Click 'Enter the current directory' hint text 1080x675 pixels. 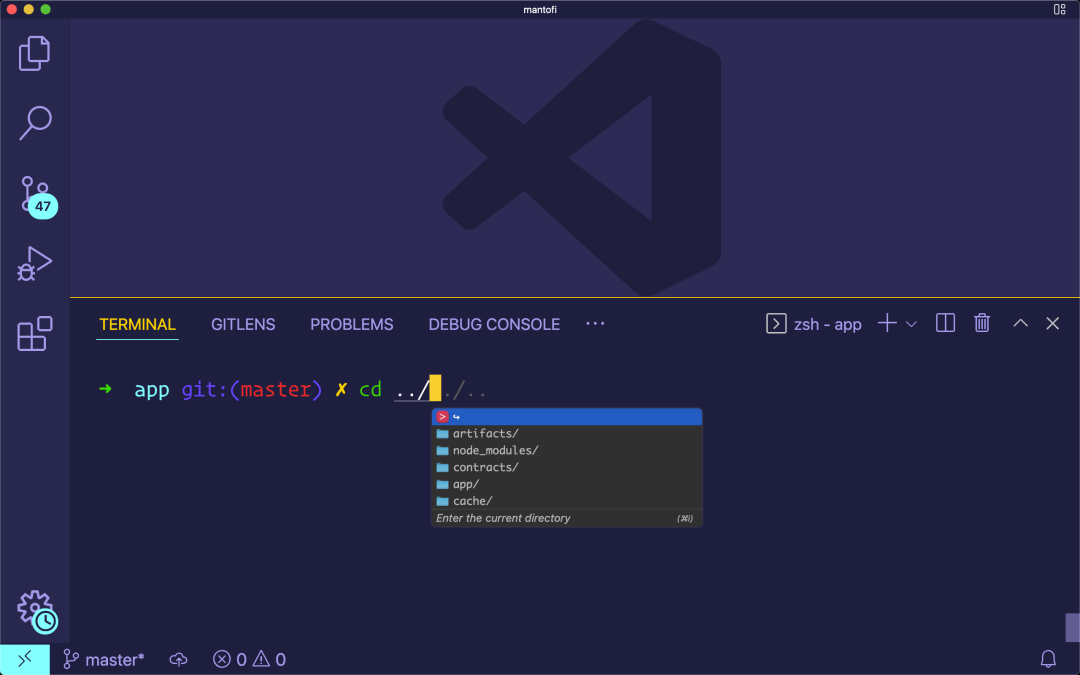pos(503,518)
